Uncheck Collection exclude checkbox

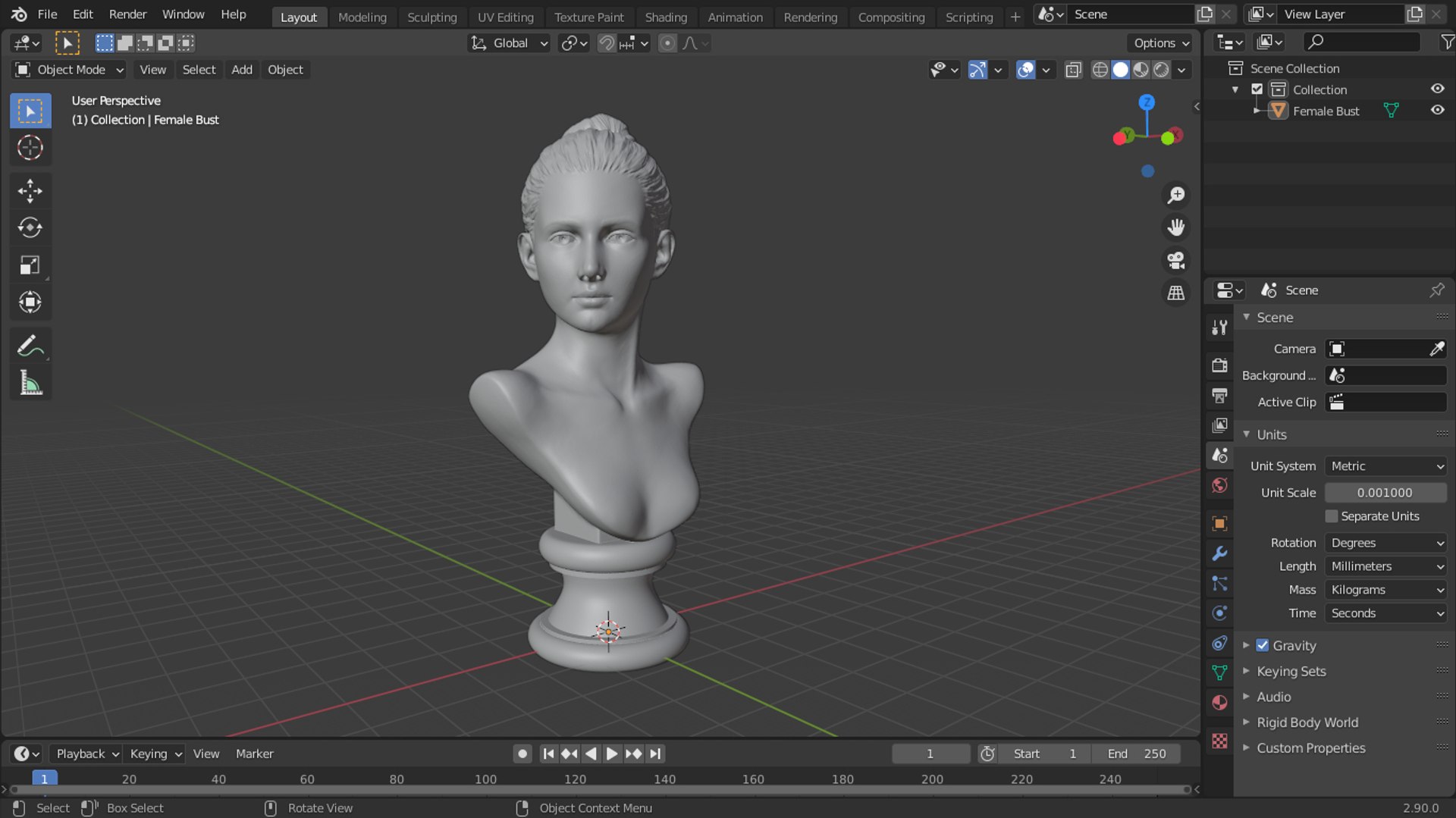pos(1257,89)
